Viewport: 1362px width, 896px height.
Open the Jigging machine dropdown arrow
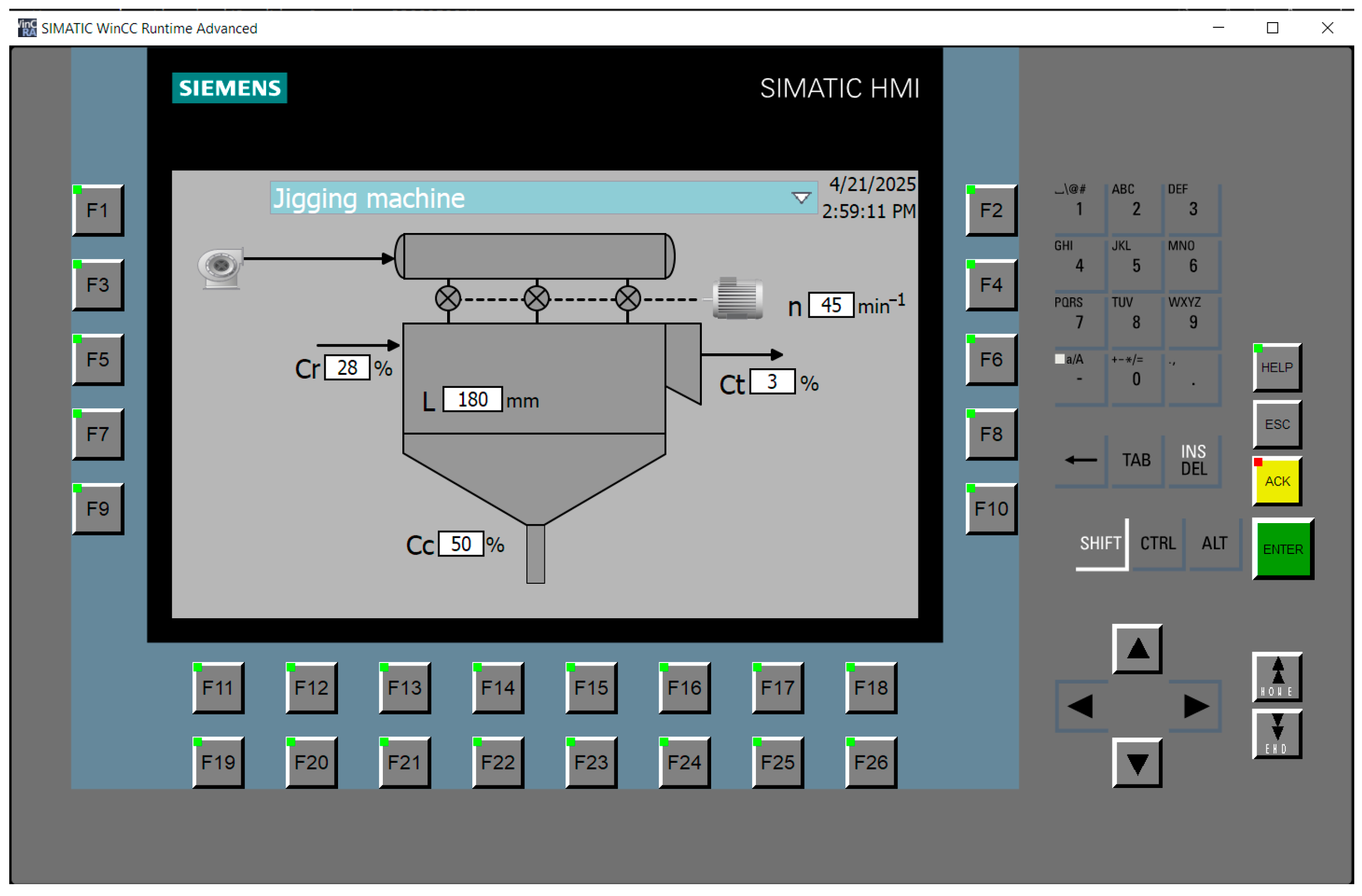tap(801, 198)
